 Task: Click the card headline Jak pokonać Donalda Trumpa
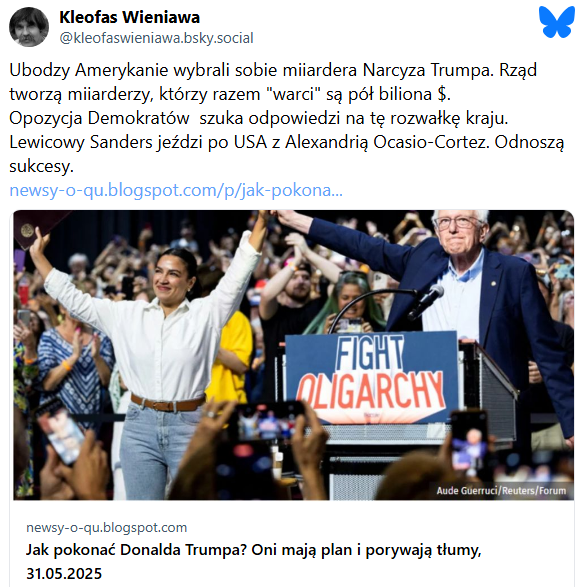click(x=253, y=550)
